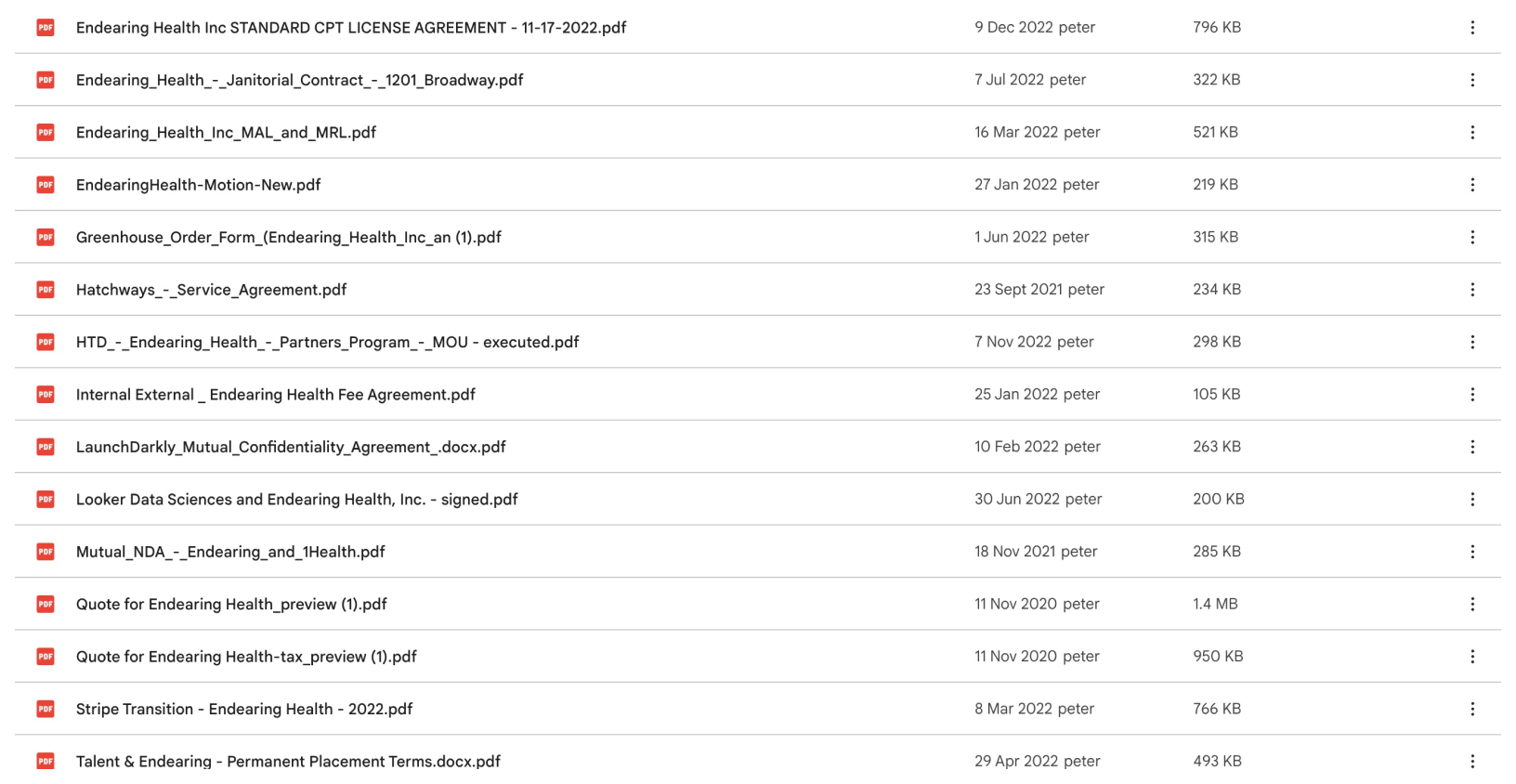Click the PDF icon for Looker Data Sciences agreement
The height and width of the screenshot is (784, 1516).
pyautogui.click(x=45, y=499)
